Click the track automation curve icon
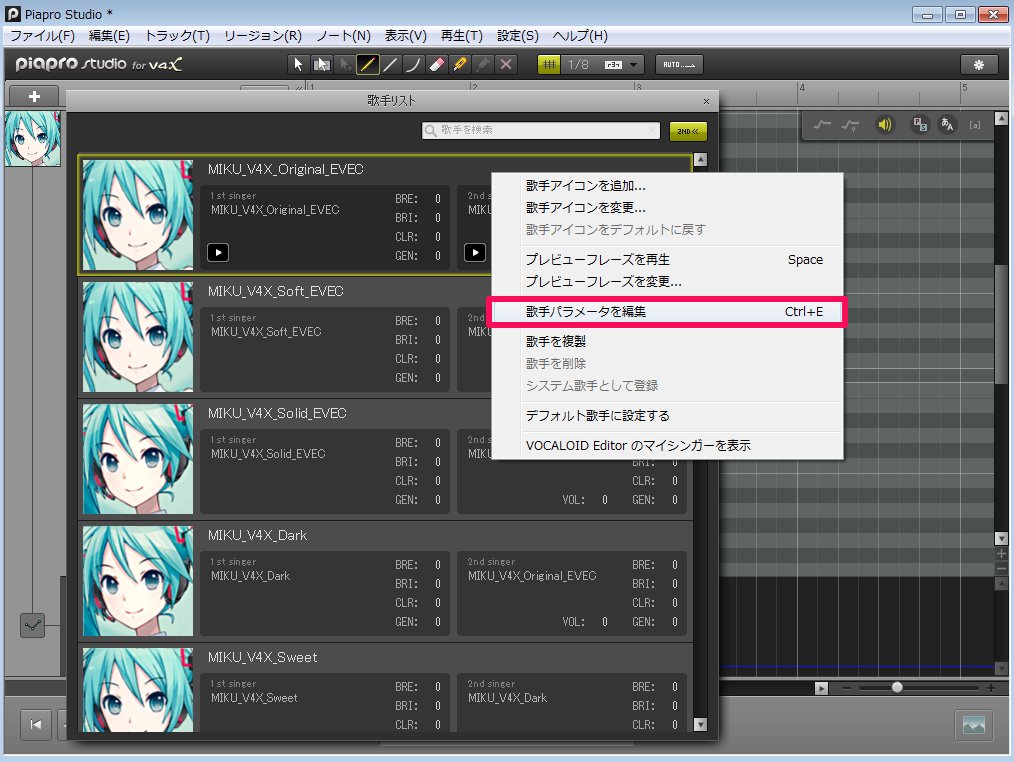Screen dimensions: 1014x762 click(x=32, y=626)
